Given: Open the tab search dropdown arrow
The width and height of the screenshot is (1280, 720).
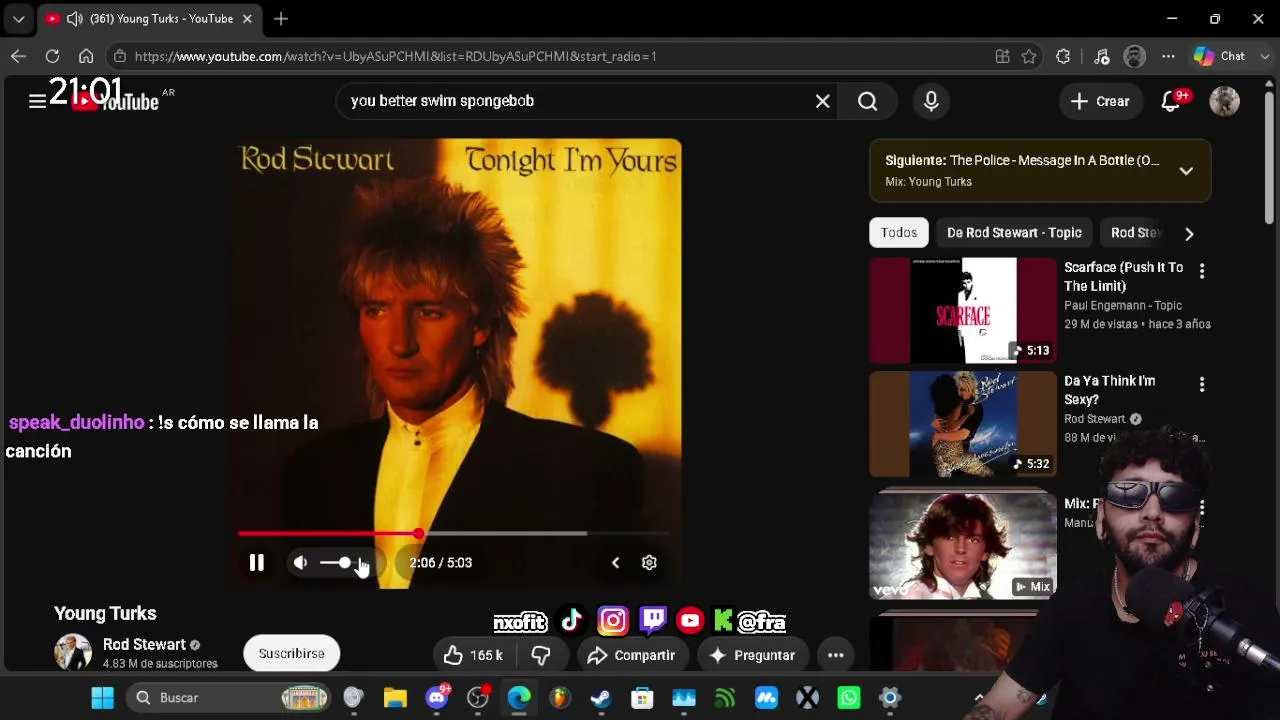Looking at the screenshot, I should pyautogui.click(x=18, y=19).
